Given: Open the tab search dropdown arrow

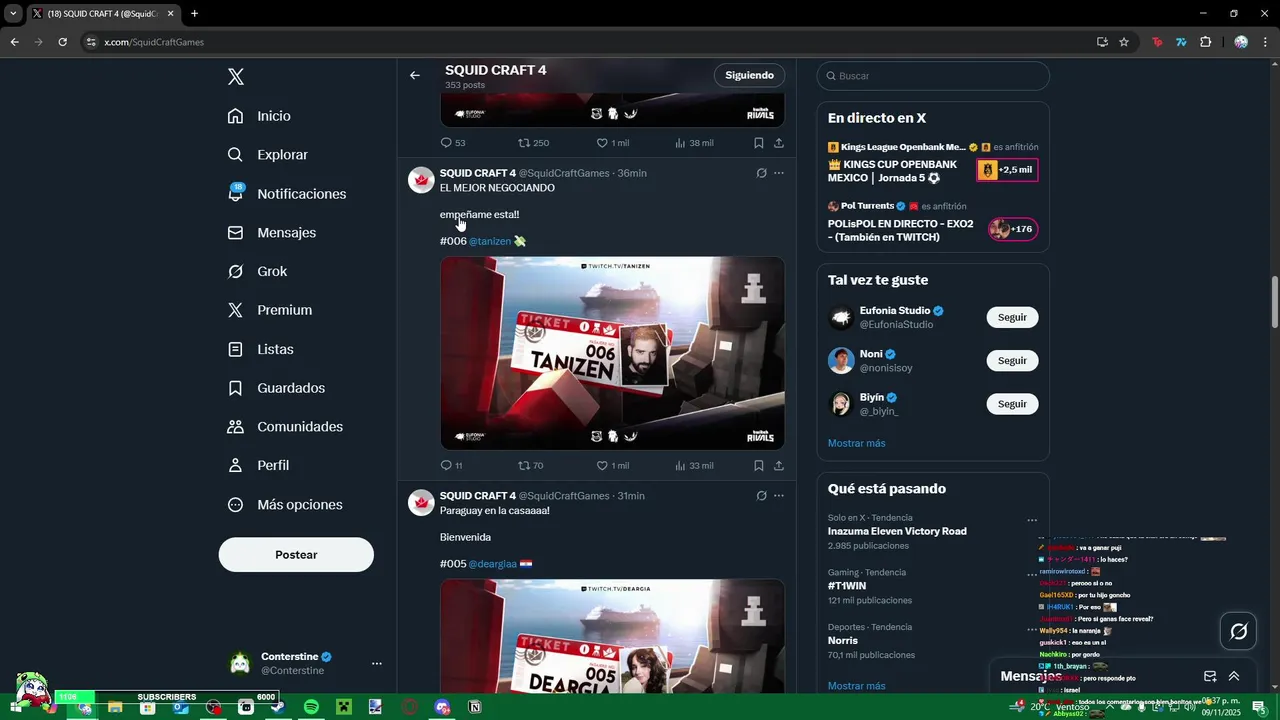Looking at the screenshot, I should [x=13, y=14].
